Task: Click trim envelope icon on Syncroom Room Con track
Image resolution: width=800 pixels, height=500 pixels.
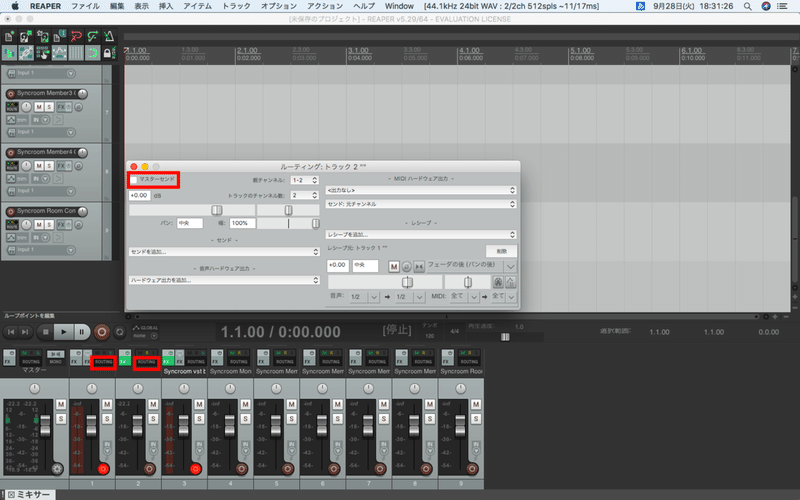Action: tap(11, 237)
